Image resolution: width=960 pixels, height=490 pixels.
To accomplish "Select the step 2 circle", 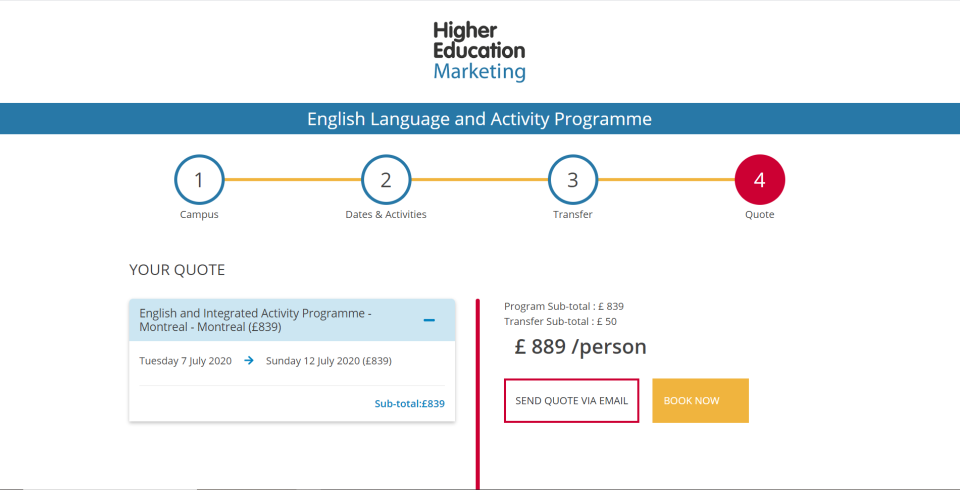I will click(386, 180).
